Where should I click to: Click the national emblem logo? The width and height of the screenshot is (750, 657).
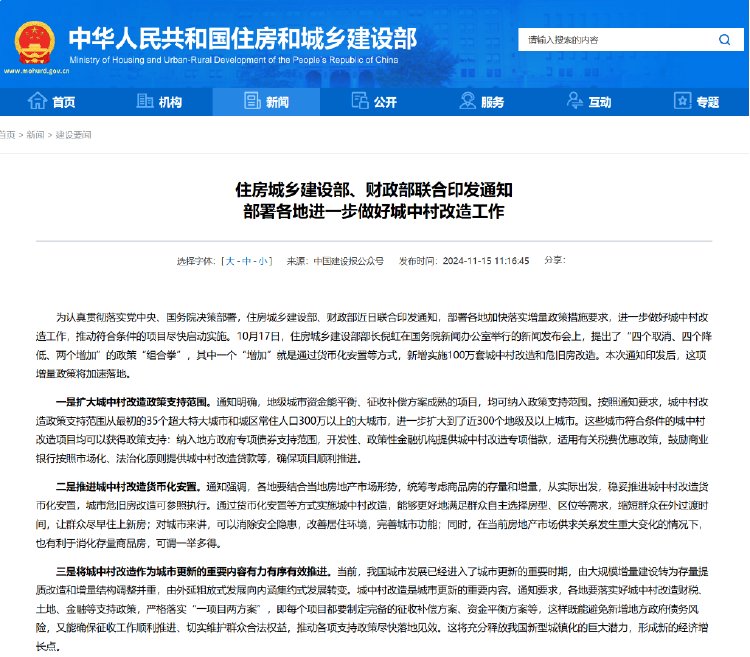(35, 43)
